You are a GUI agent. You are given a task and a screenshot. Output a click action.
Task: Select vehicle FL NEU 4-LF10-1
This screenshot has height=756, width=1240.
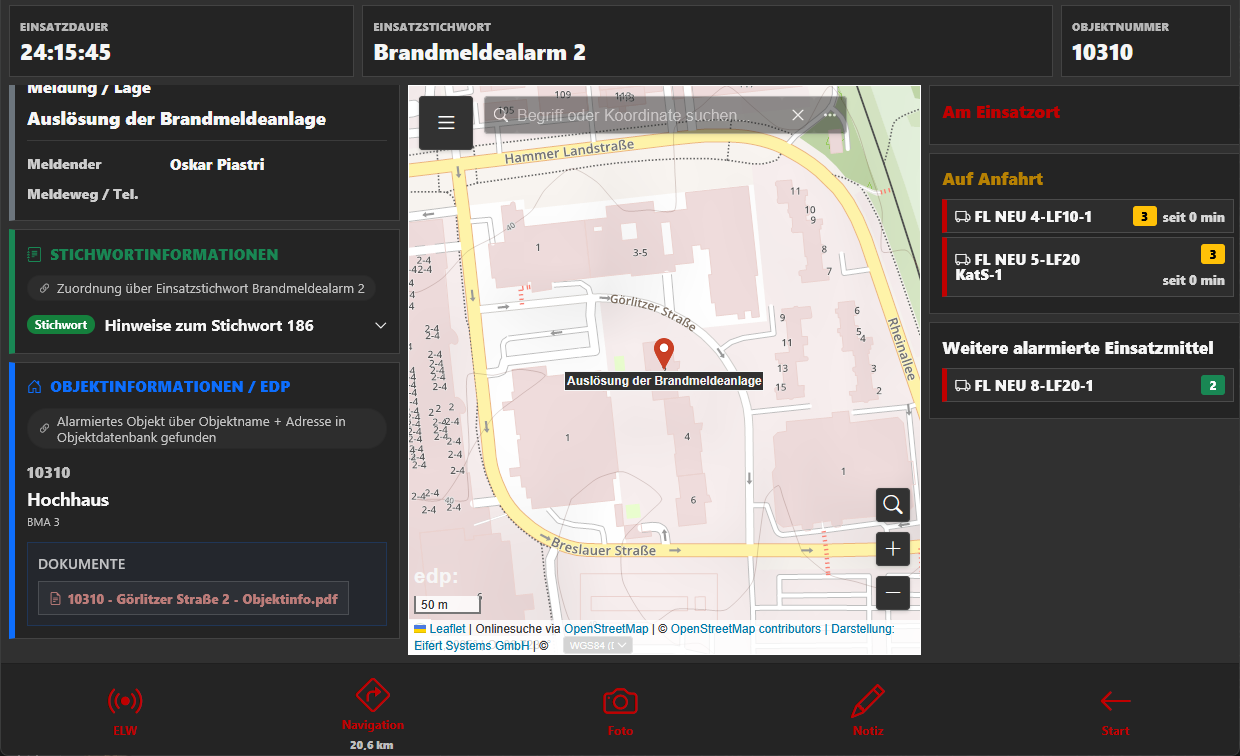1085,216
